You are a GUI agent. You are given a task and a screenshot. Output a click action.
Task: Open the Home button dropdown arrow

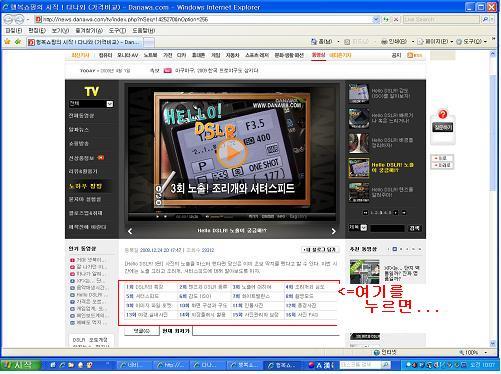pos(338,42)
